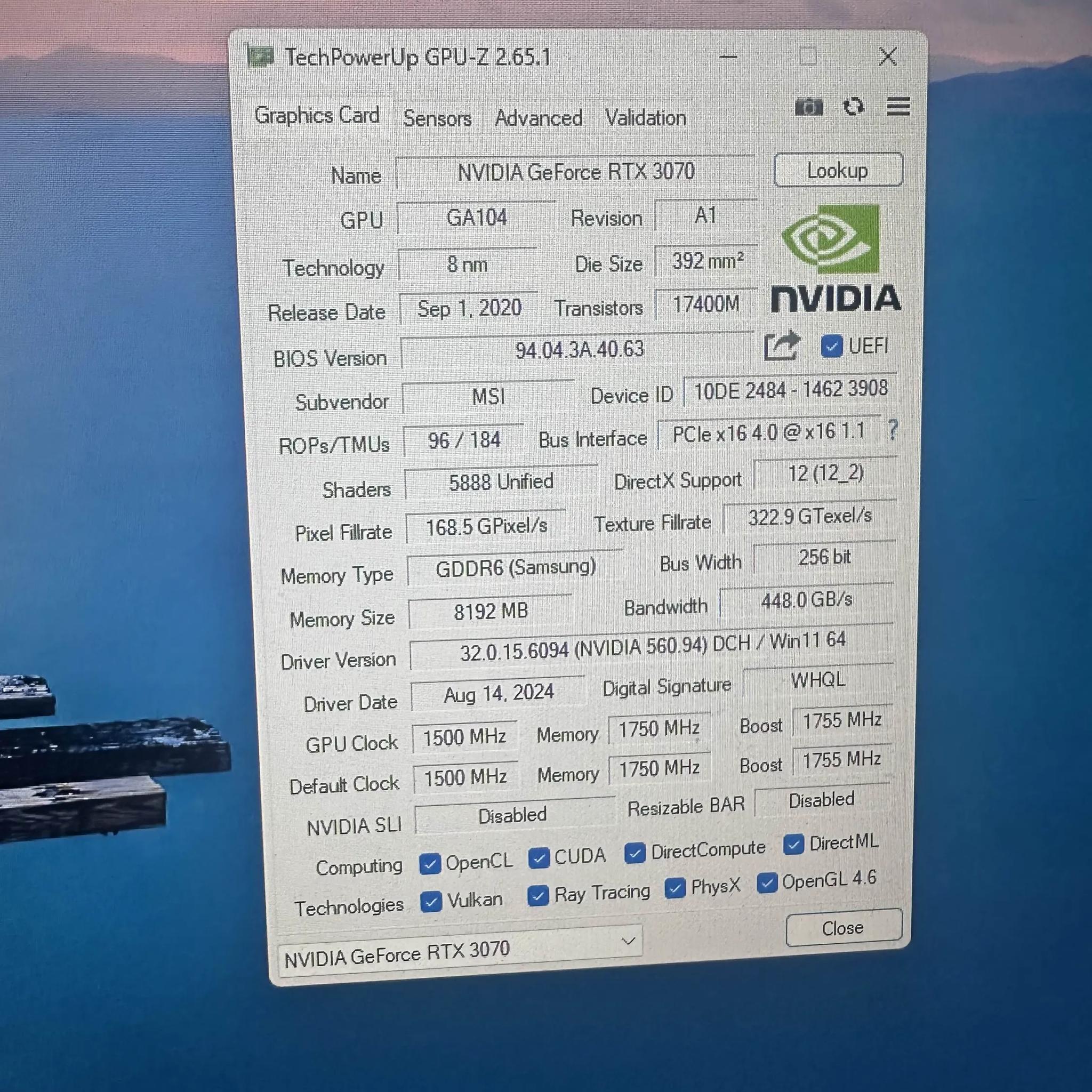Image resolution: width=1092 pixels, height=1092 pixels.
Task: Click the ROPs/TMUs field 96 / 184
Action: (x=463, y=440)
